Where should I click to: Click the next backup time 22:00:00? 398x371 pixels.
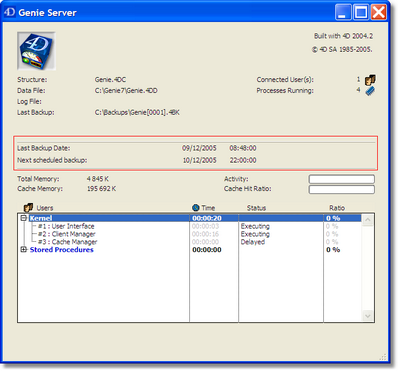coord(243,160)
